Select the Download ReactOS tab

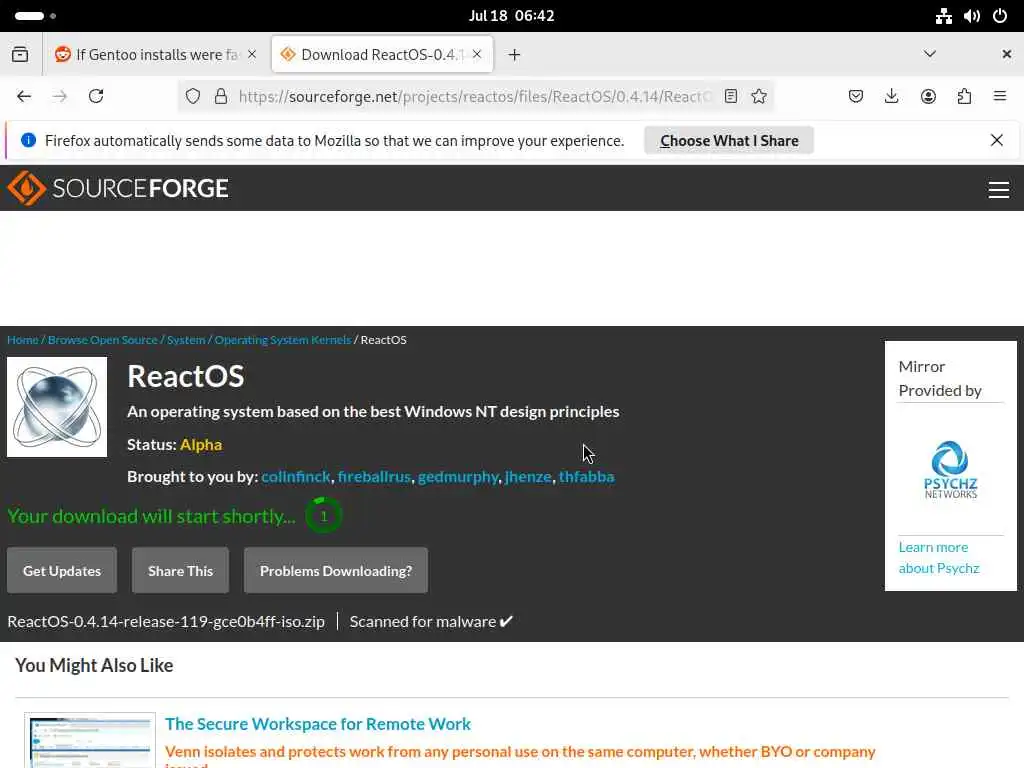point(382,54)
